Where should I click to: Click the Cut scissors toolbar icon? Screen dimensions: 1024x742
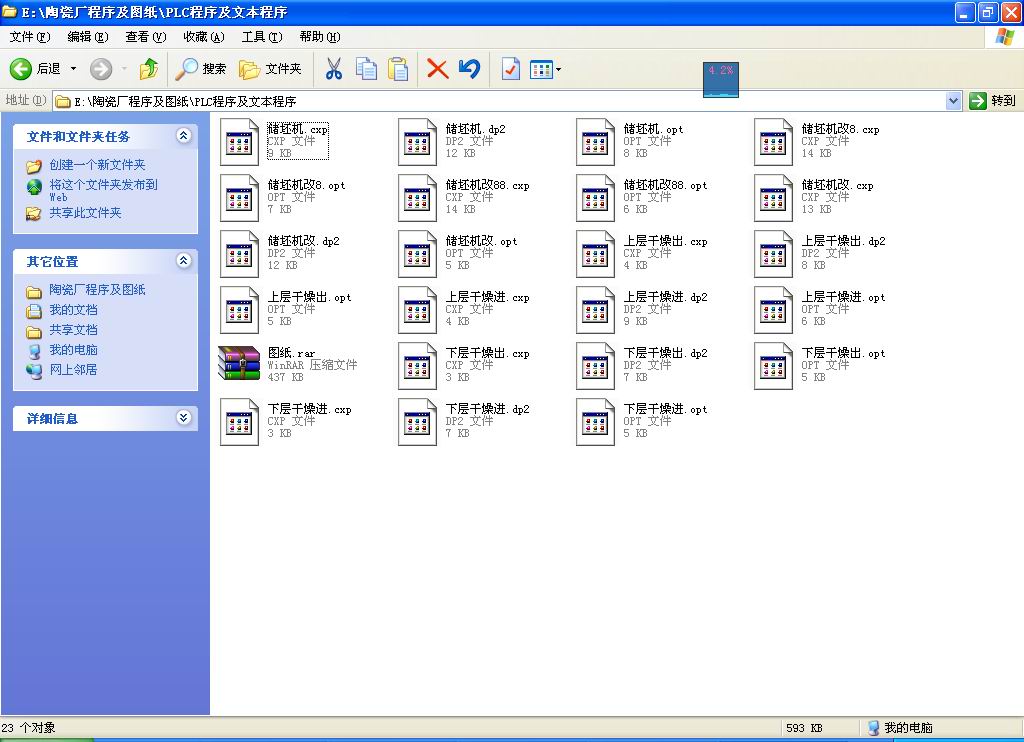pyautogui.click(x=334, y=69)
